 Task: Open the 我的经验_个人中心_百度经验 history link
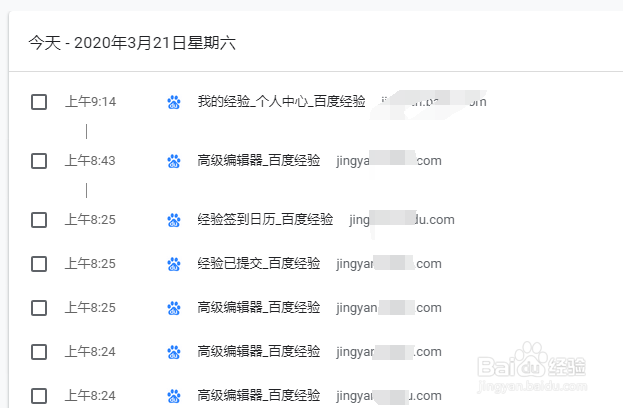281,102
